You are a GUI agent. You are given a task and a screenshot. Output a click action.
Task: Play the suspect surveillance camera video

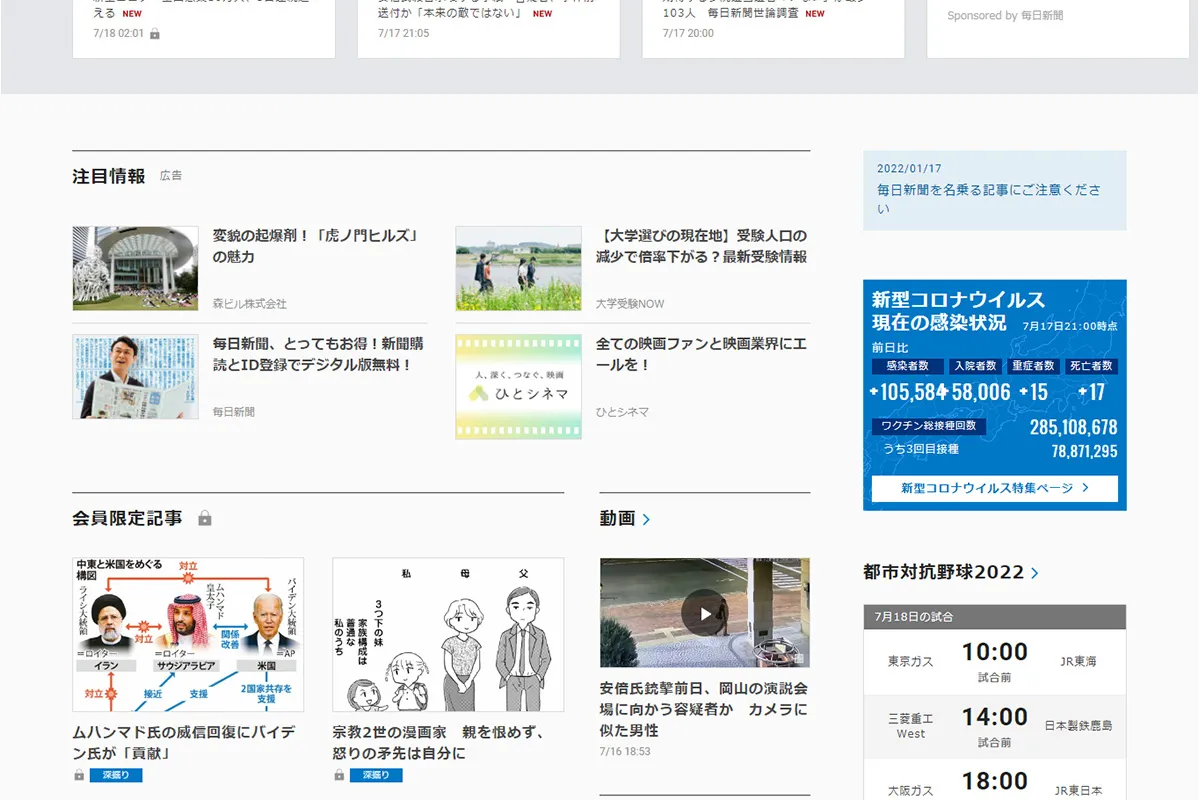[x=704, y=613]
